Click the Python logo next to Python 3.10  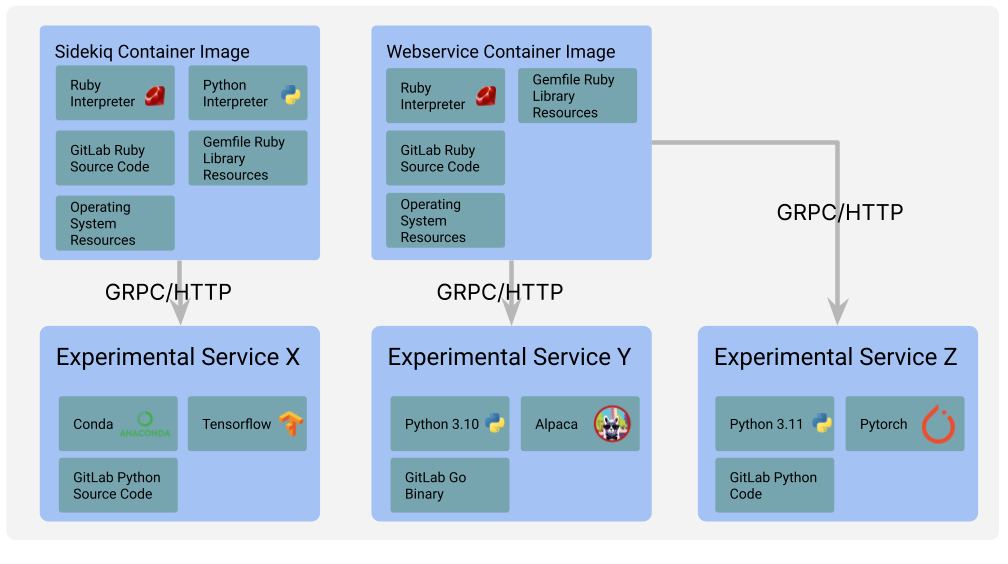click(x=494, y=424)
